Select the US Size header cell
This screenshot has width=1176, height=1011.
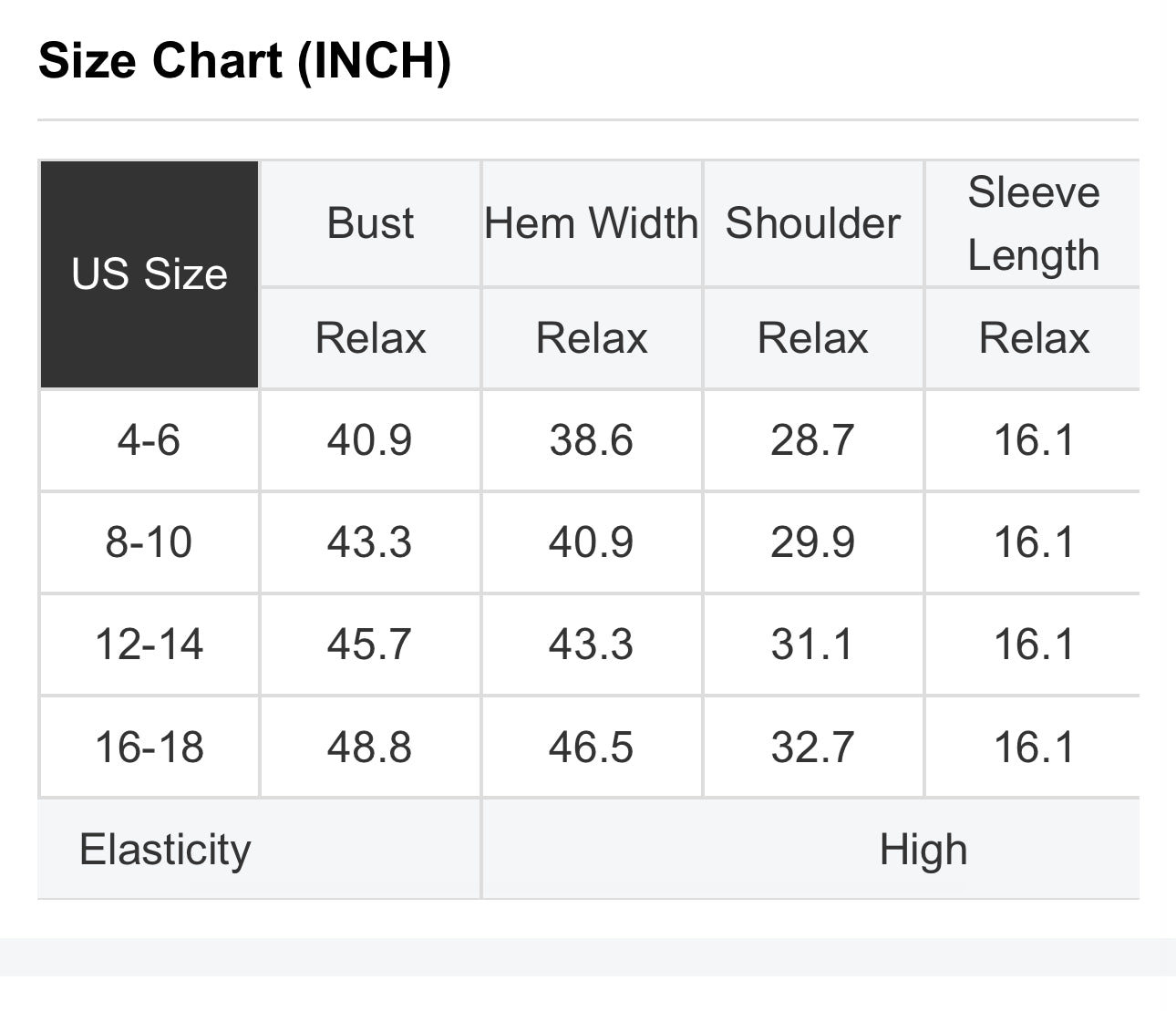click(x=150, y=274)
